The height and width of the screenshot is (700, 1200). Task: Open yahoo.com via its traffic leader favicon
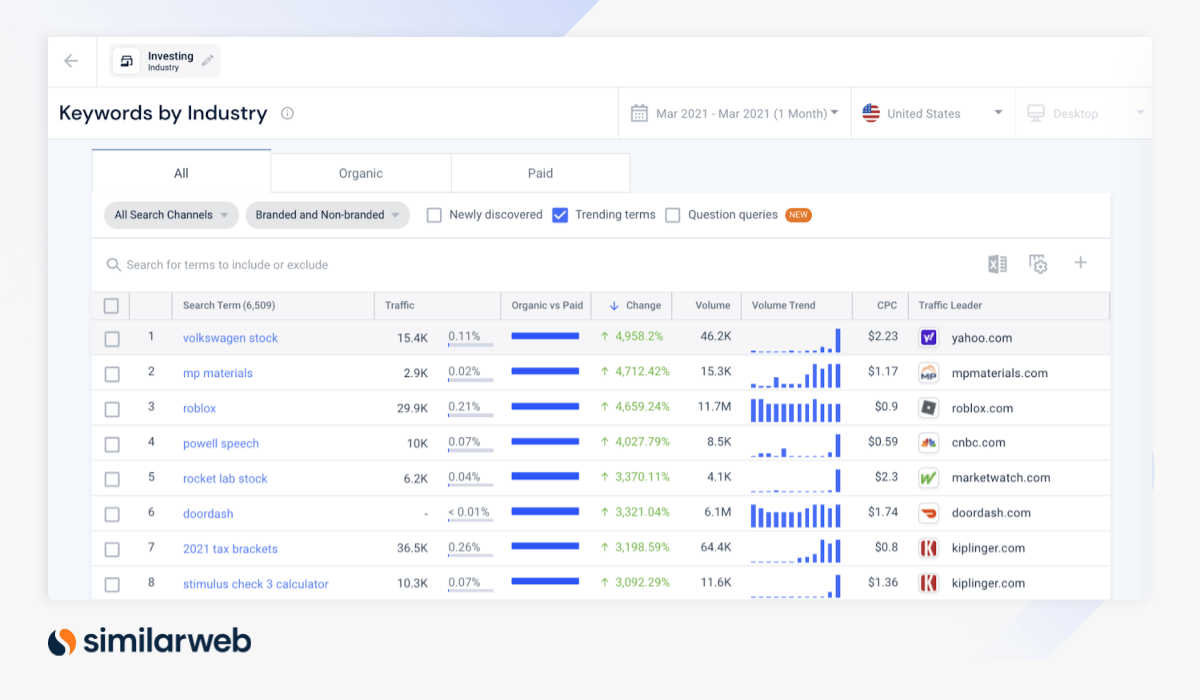(928, 338)
